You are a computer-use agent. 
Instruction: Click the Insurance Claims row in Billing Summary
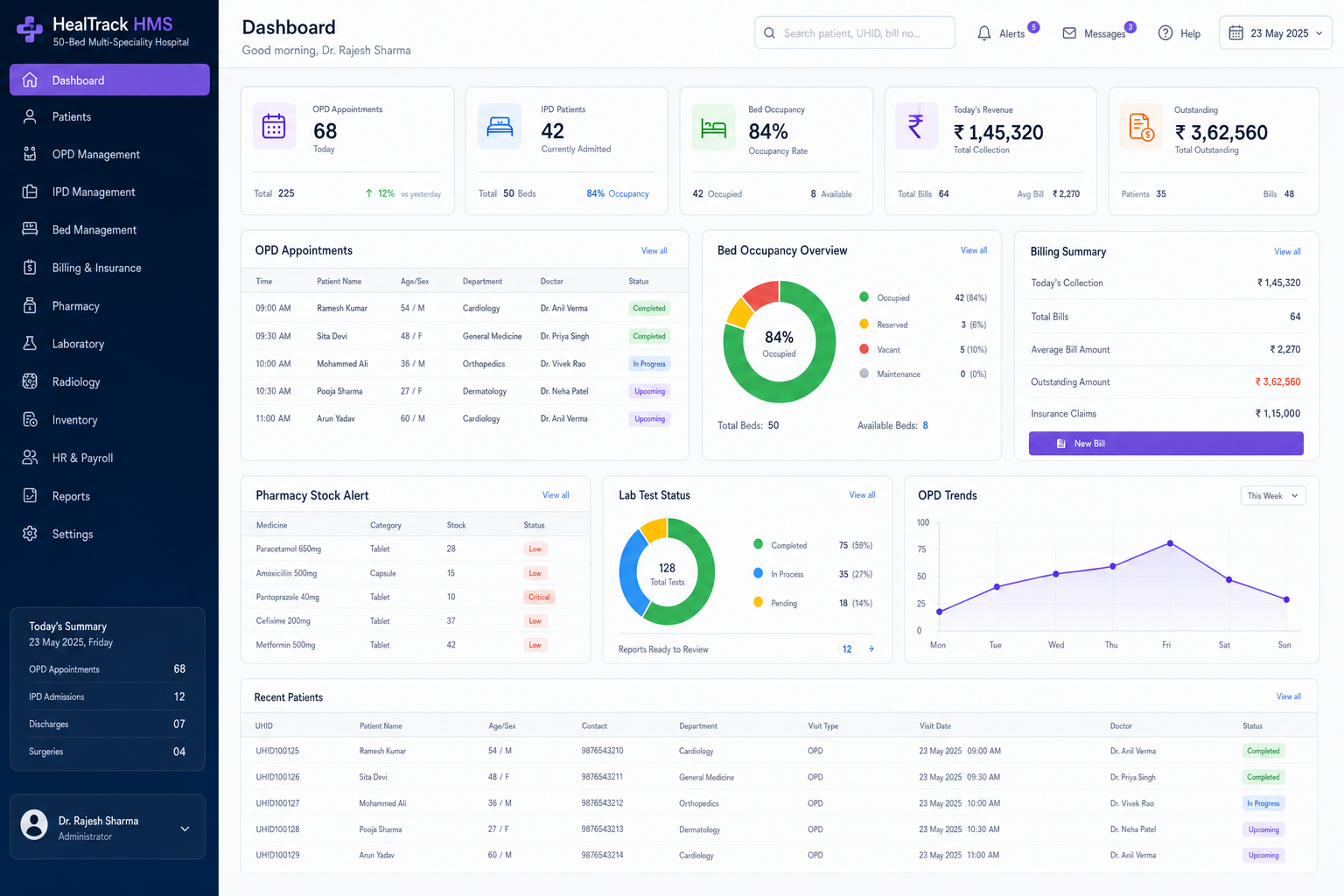click(1165, 413)
